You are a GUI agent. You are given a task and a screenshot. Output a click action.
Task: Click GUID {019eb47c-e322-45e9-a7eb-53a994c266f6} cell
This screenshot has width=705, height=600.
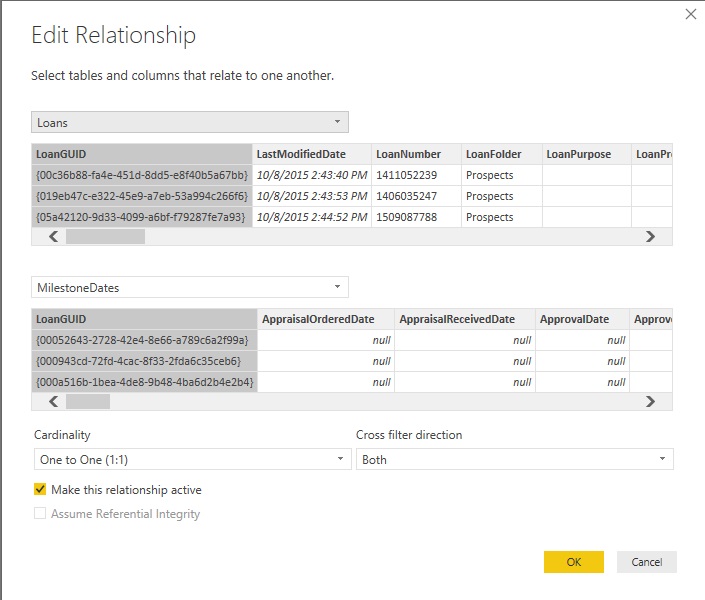pyautogui.click(x=142, y=196)
